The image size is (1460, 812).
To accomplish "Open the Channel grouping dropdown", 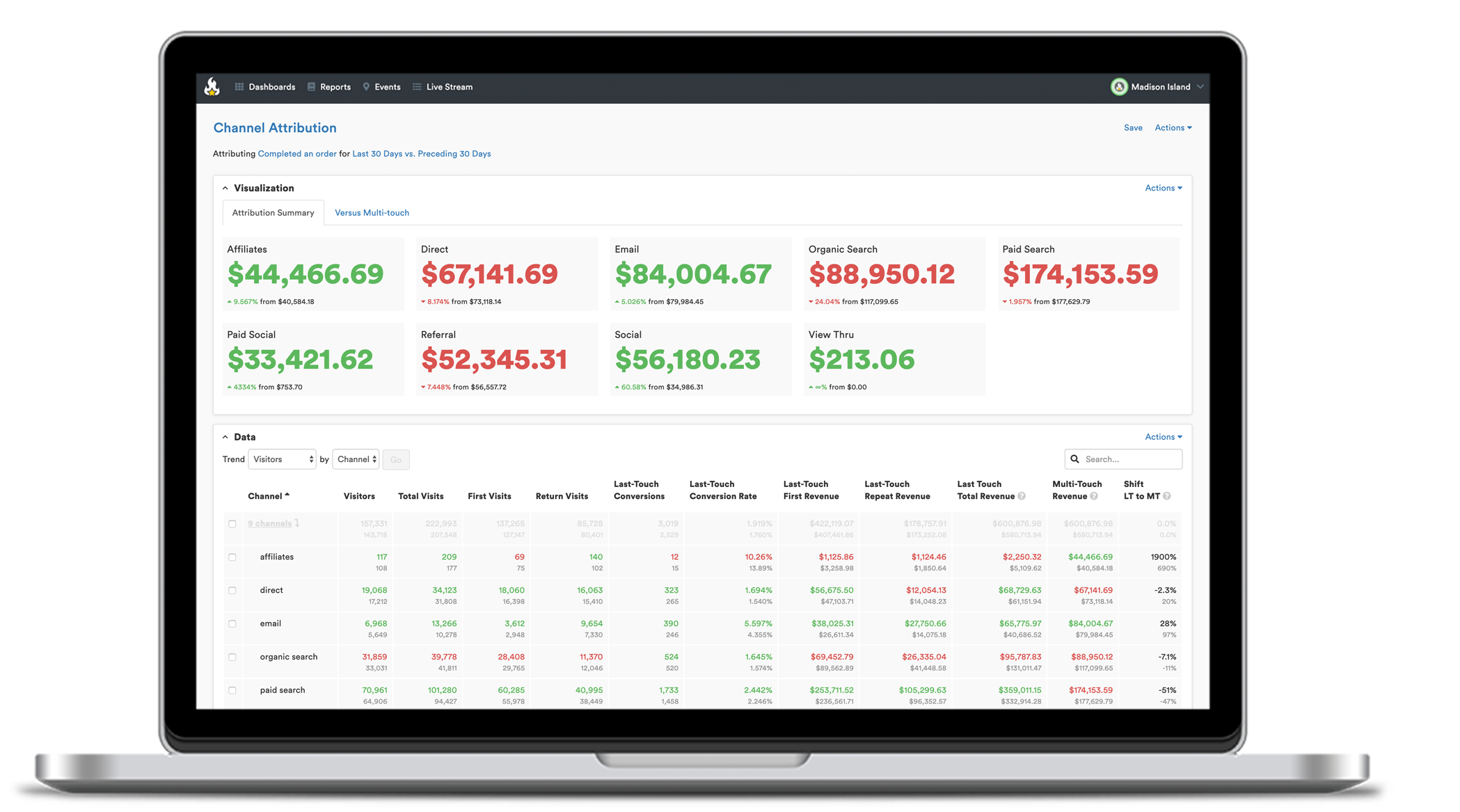I will [x=356, y=459].
